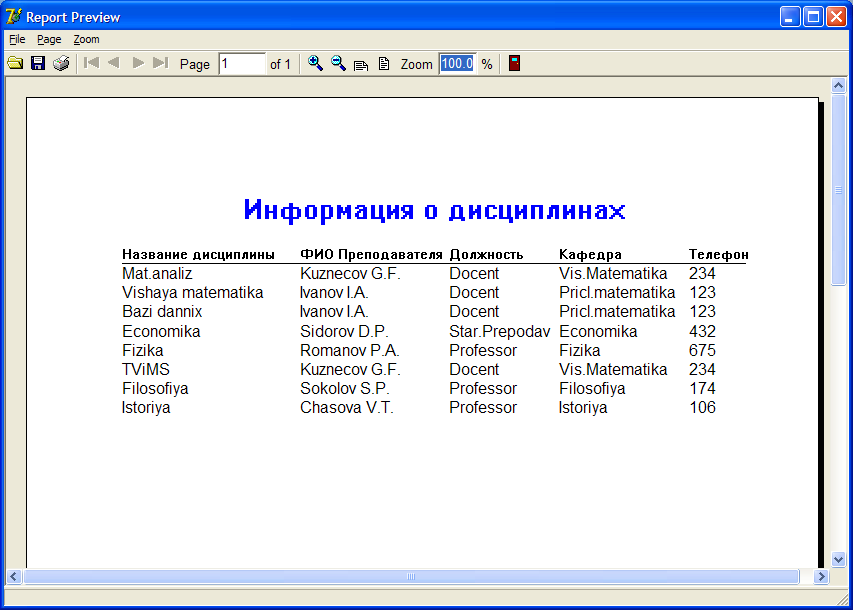Open the File menu

(x=17, y=39)
